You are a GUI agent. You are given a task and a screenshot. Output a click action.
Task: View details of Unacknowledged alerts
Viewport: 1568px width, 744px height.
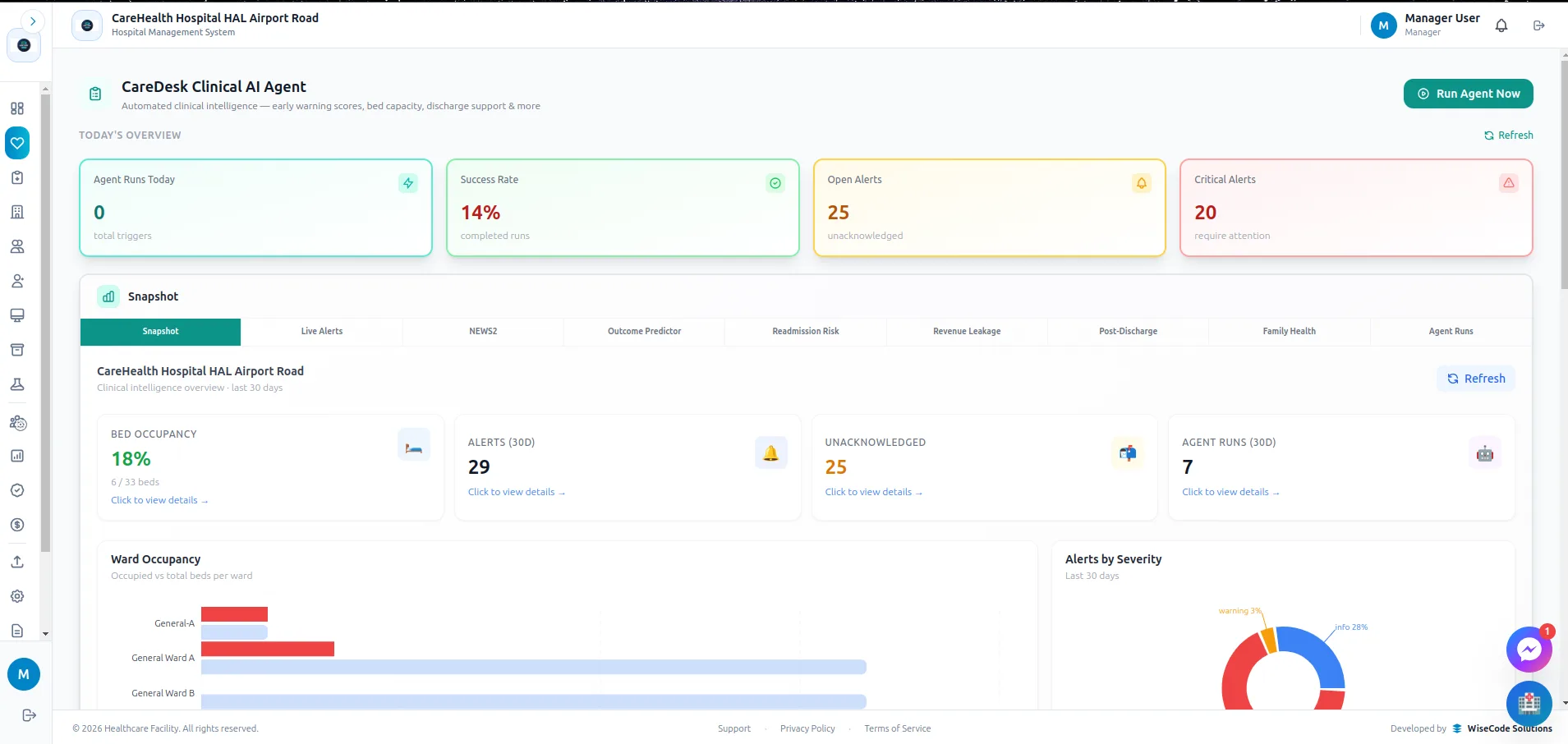874,492
